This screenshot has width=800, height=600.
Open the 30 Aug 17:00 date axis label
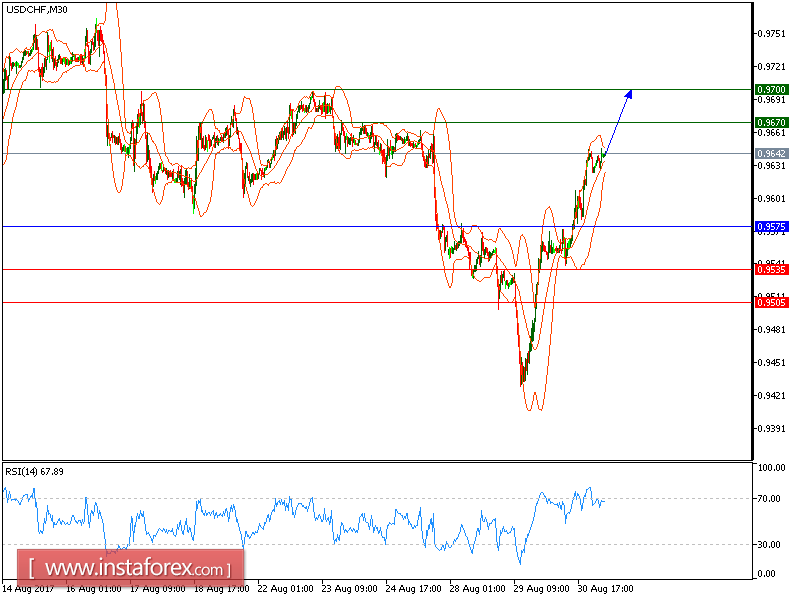coord(604,591)
